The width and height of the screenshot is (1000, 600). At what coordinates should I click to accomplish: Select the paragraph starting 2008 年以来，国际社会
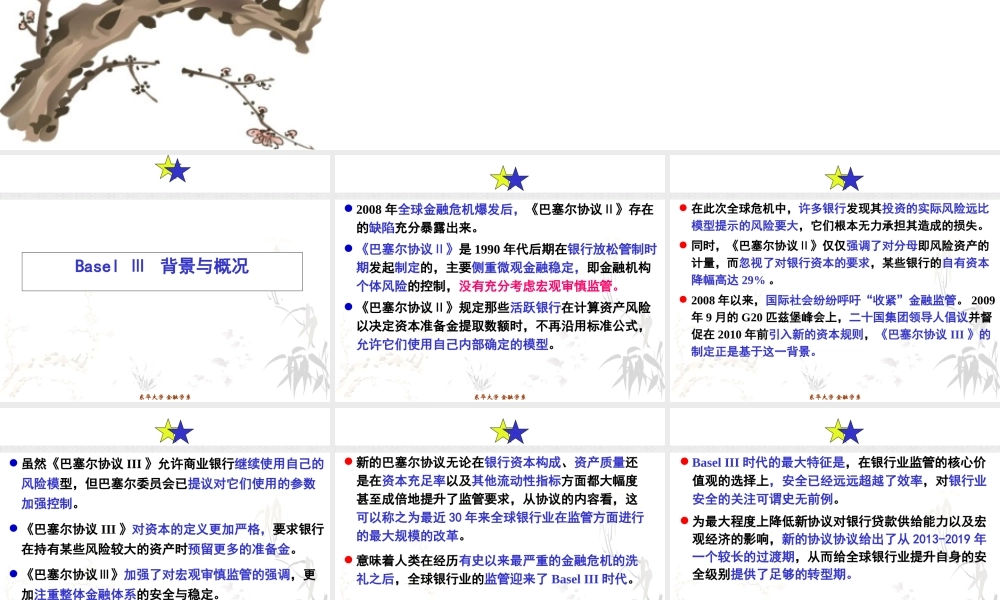tap(838, 325)
